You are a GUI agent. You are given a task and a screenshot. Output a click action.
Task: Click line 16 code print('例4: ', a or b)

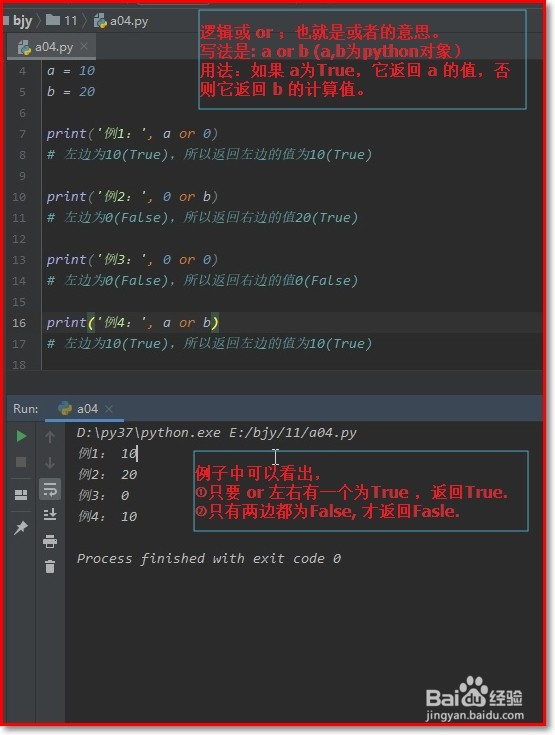133,322
